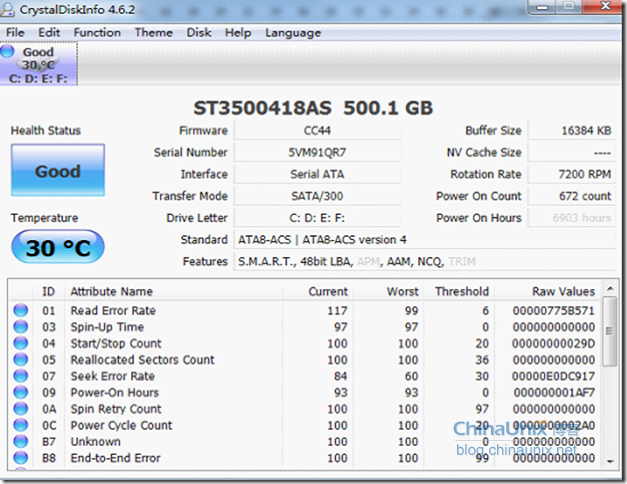This screenshot has width=627, height=484.
Task: Click status orb for B7 Unknown row
Action: [20, 442]
